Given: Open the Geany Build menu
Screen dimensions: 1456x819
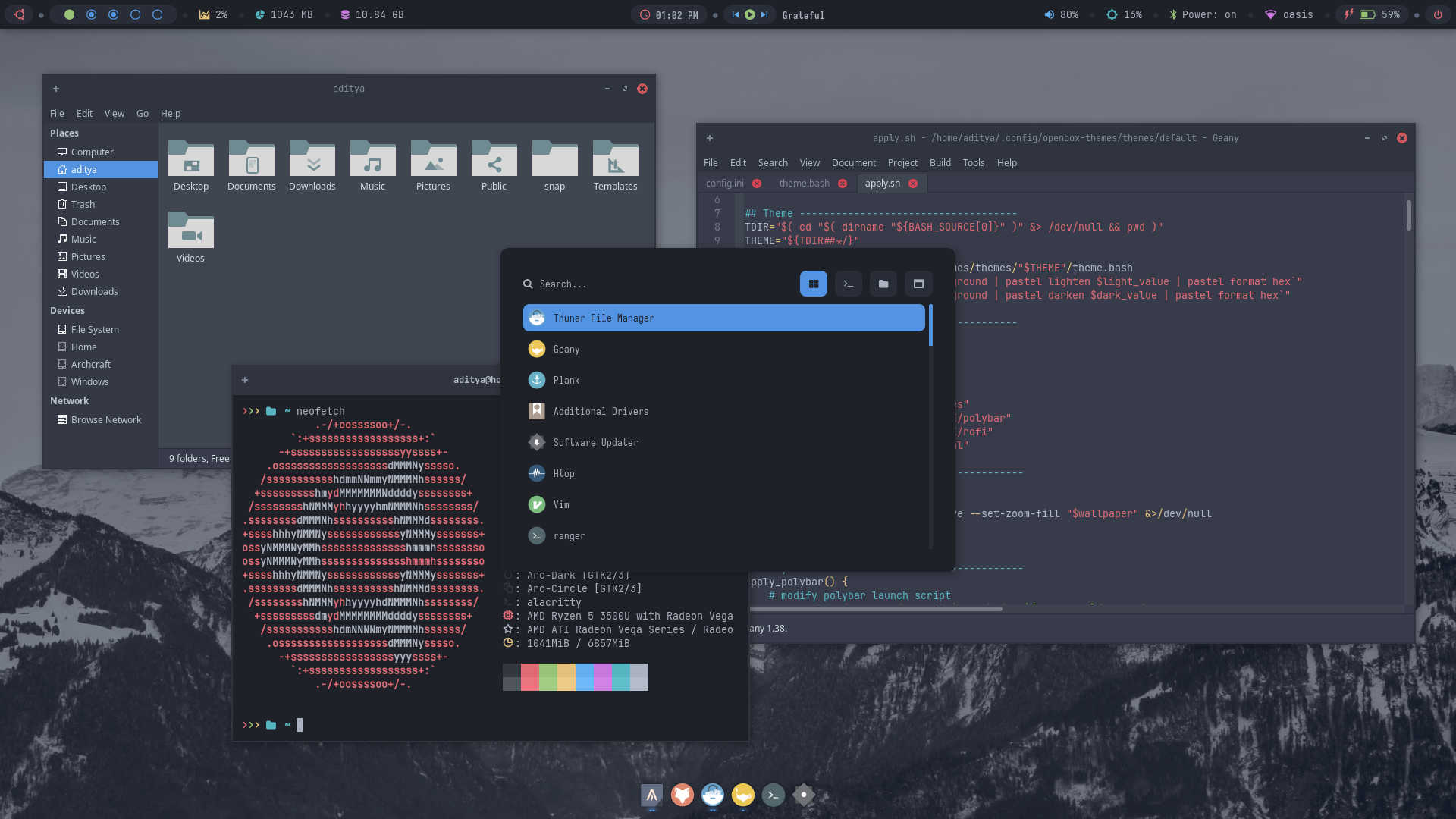Looking at the screenshot, I should (x=940, y=162).
